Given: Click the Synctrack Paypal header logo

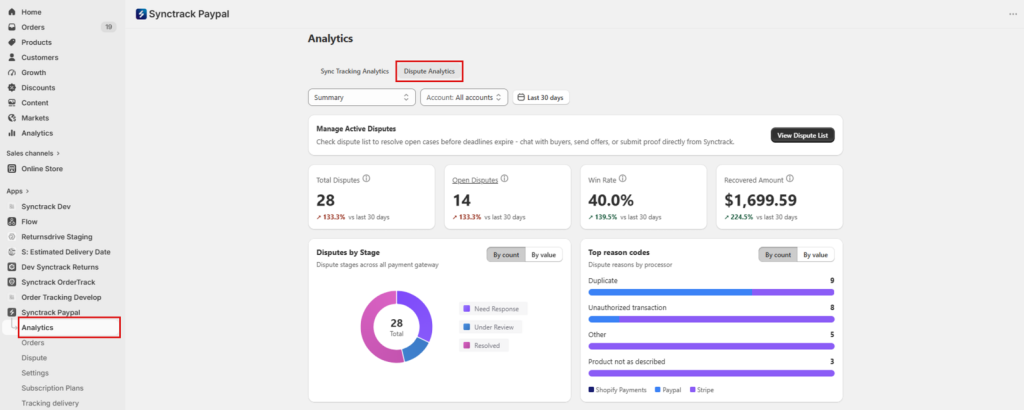Looking at the screenshot, I should coord(141,14).
